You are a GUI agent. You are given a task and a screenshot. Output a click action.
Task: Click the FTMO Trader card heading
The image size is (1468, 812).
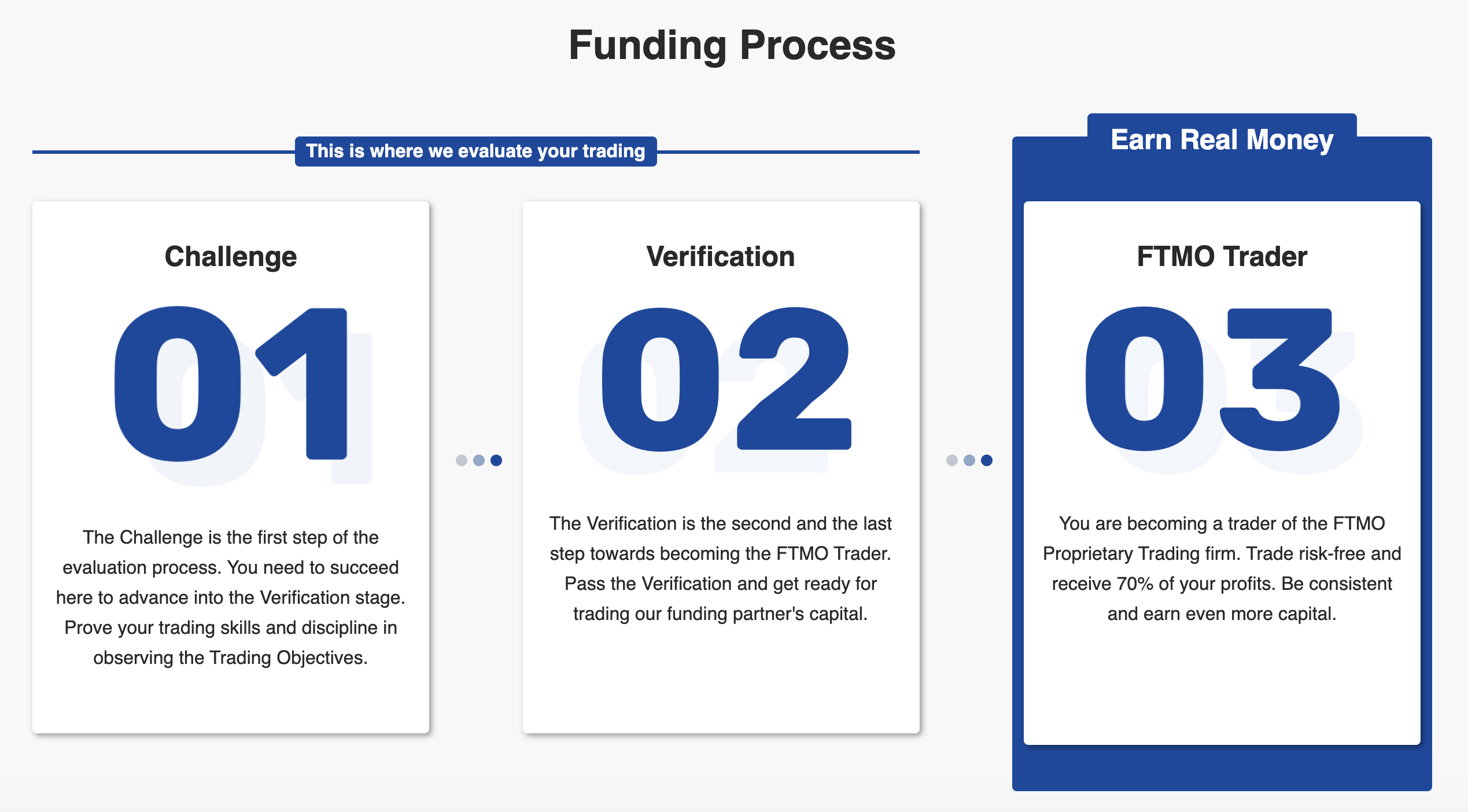[1222, 256]
